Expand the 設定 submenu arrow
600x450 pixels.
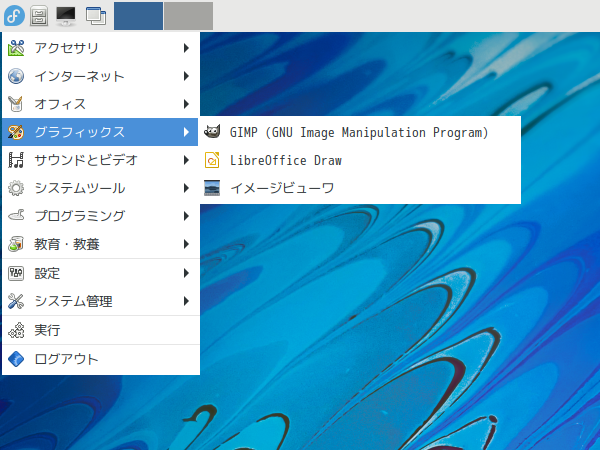186,273
